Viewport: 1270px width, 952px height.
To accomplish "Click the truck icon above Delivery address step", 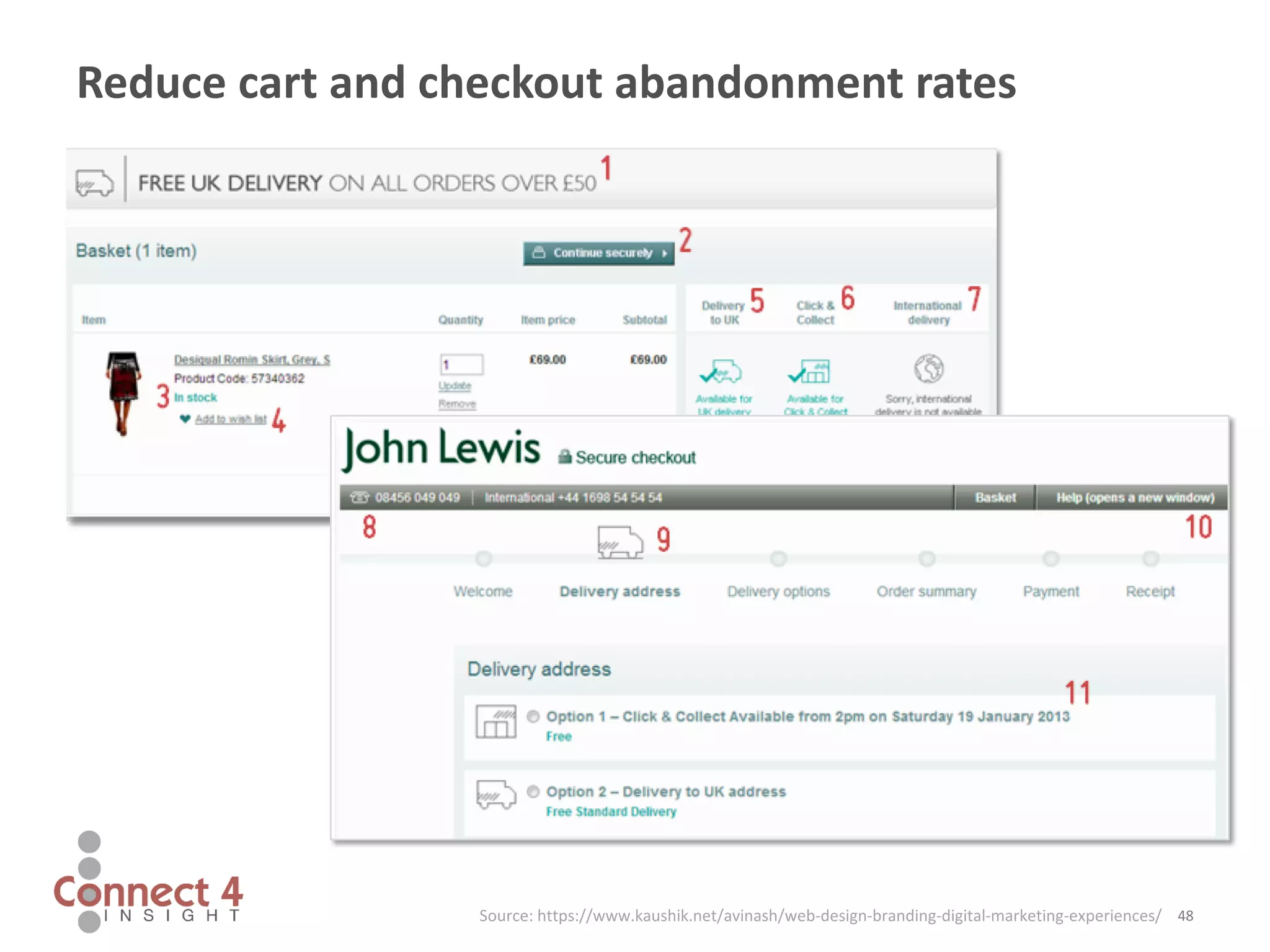I will pos(620,542).
